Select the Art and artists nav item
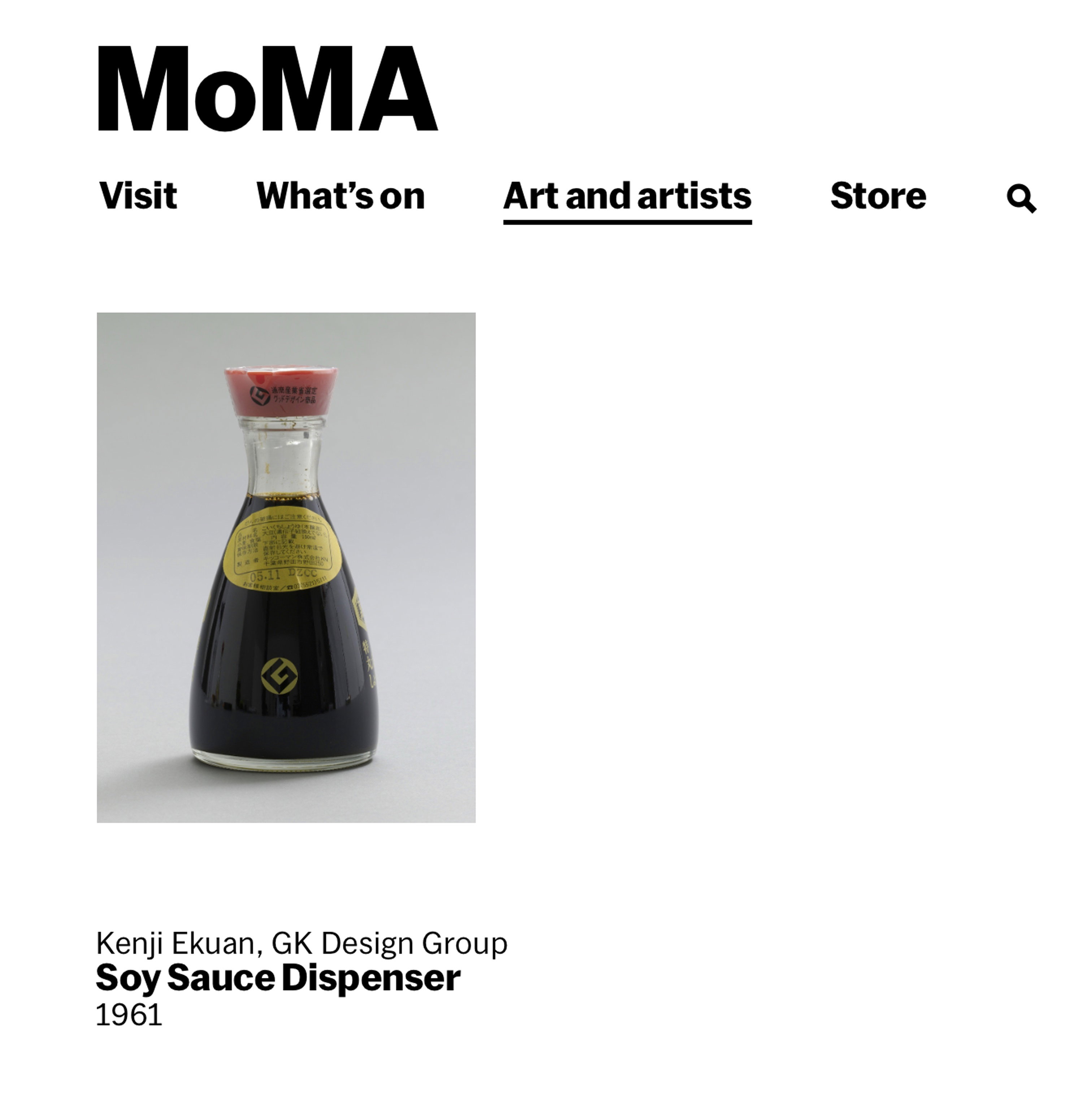This screenshot has width=1092, height=1096. (627, 196)
